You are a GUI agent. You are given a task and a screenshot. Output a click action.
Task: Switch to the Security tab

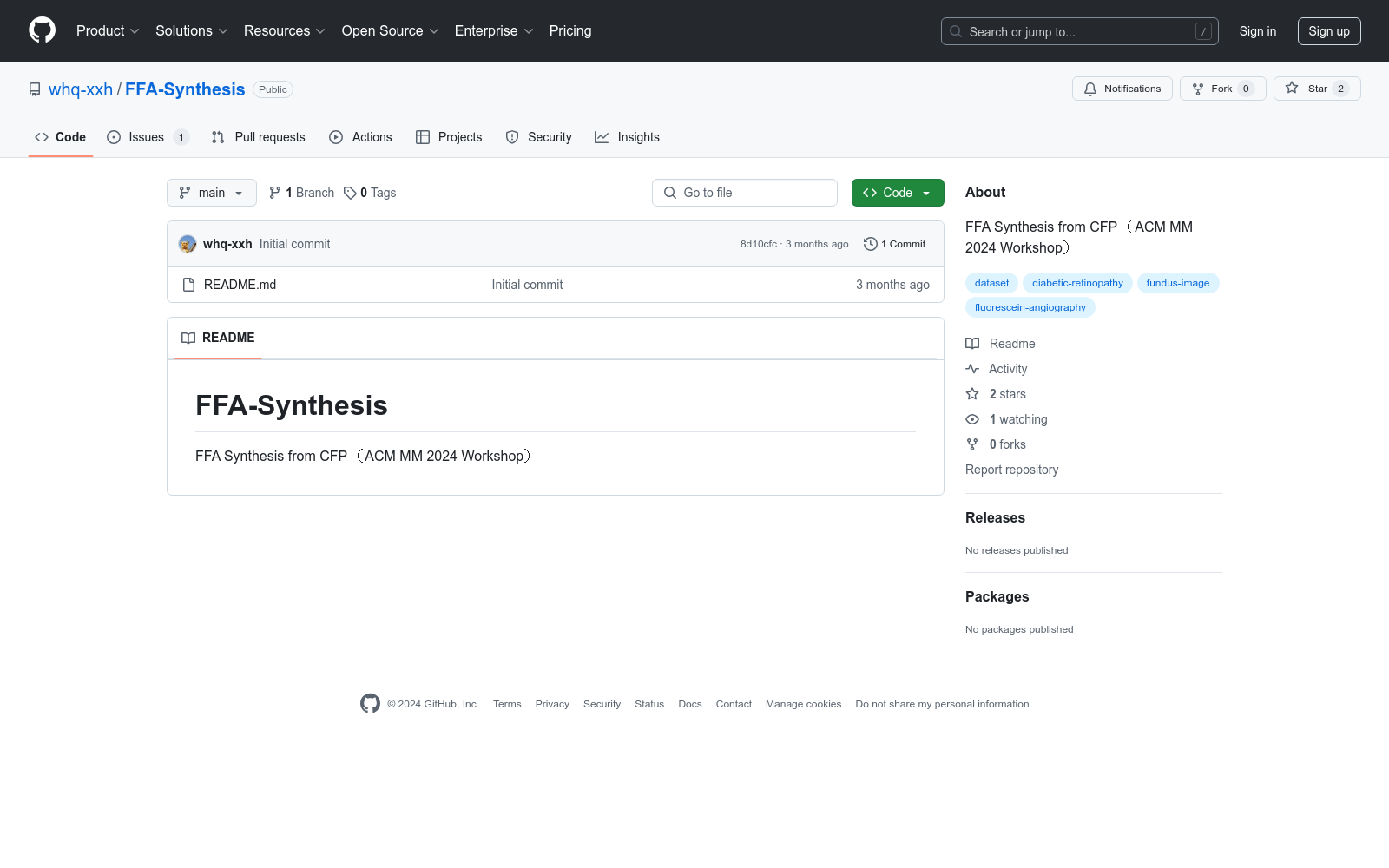coord(538,137)
